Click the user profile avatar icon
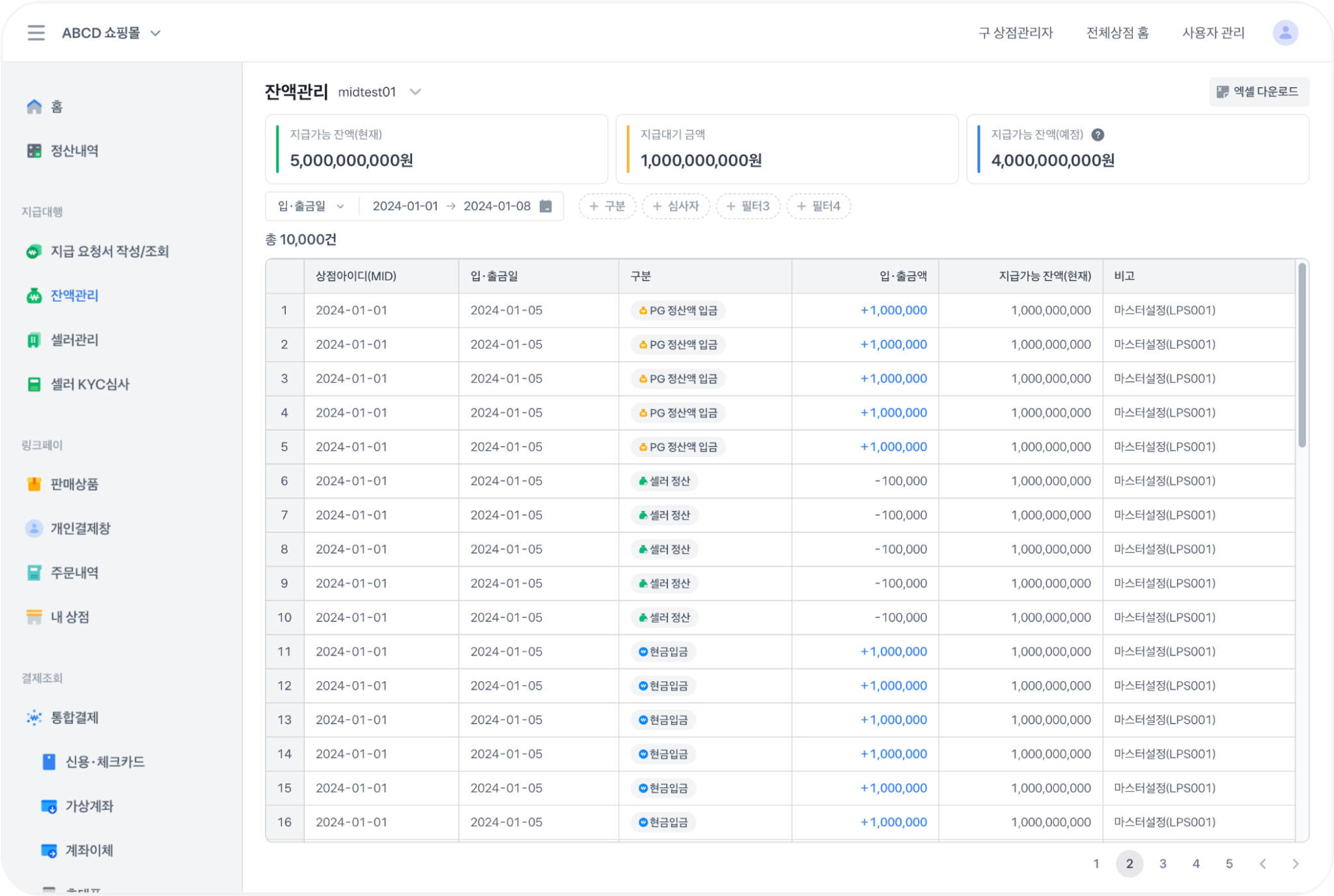This screenshot has width=1334, height=896. click(x=1285, y=33)
